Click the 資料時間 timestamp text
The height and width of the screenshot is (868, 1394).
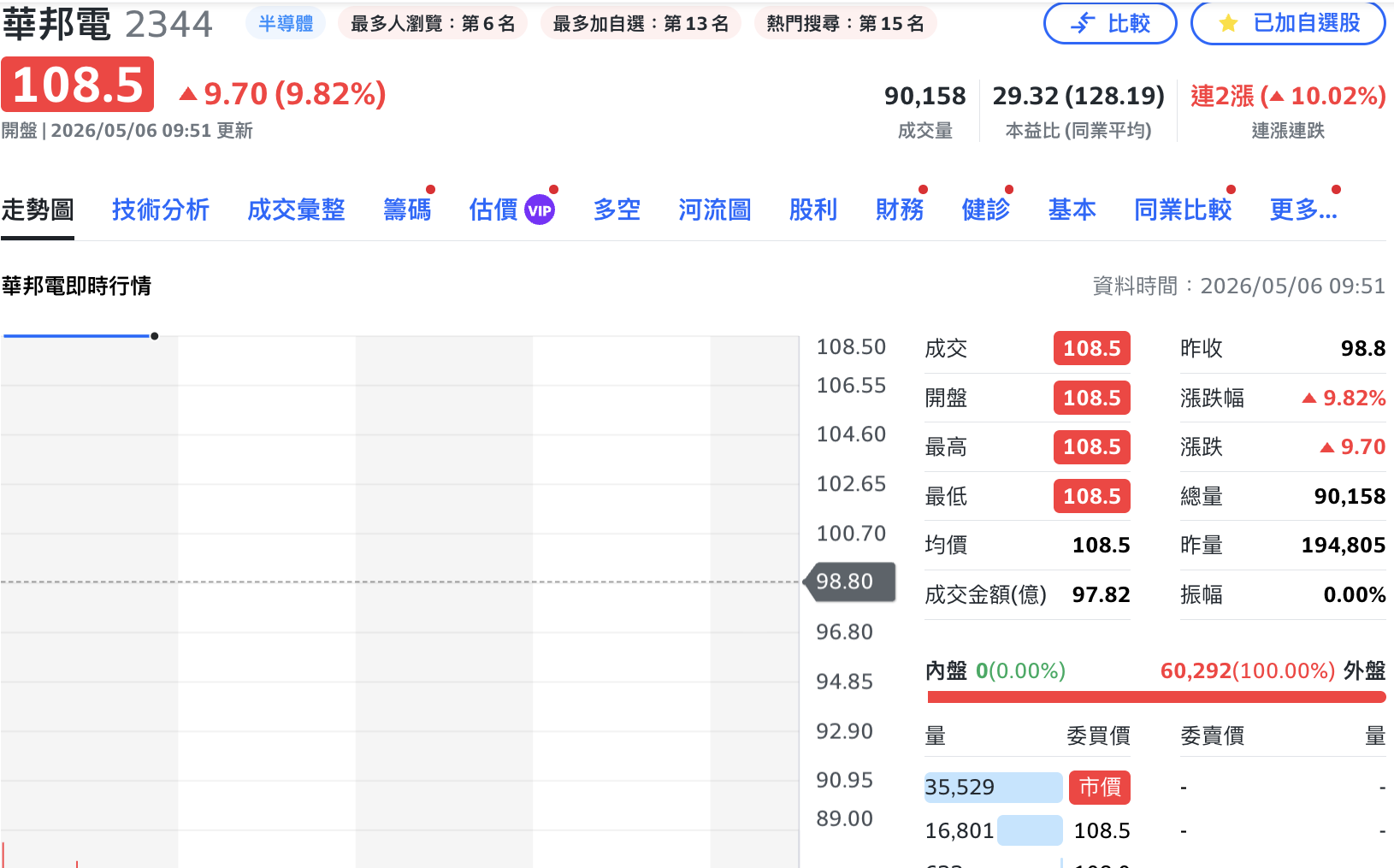[x=1239, y=286]
